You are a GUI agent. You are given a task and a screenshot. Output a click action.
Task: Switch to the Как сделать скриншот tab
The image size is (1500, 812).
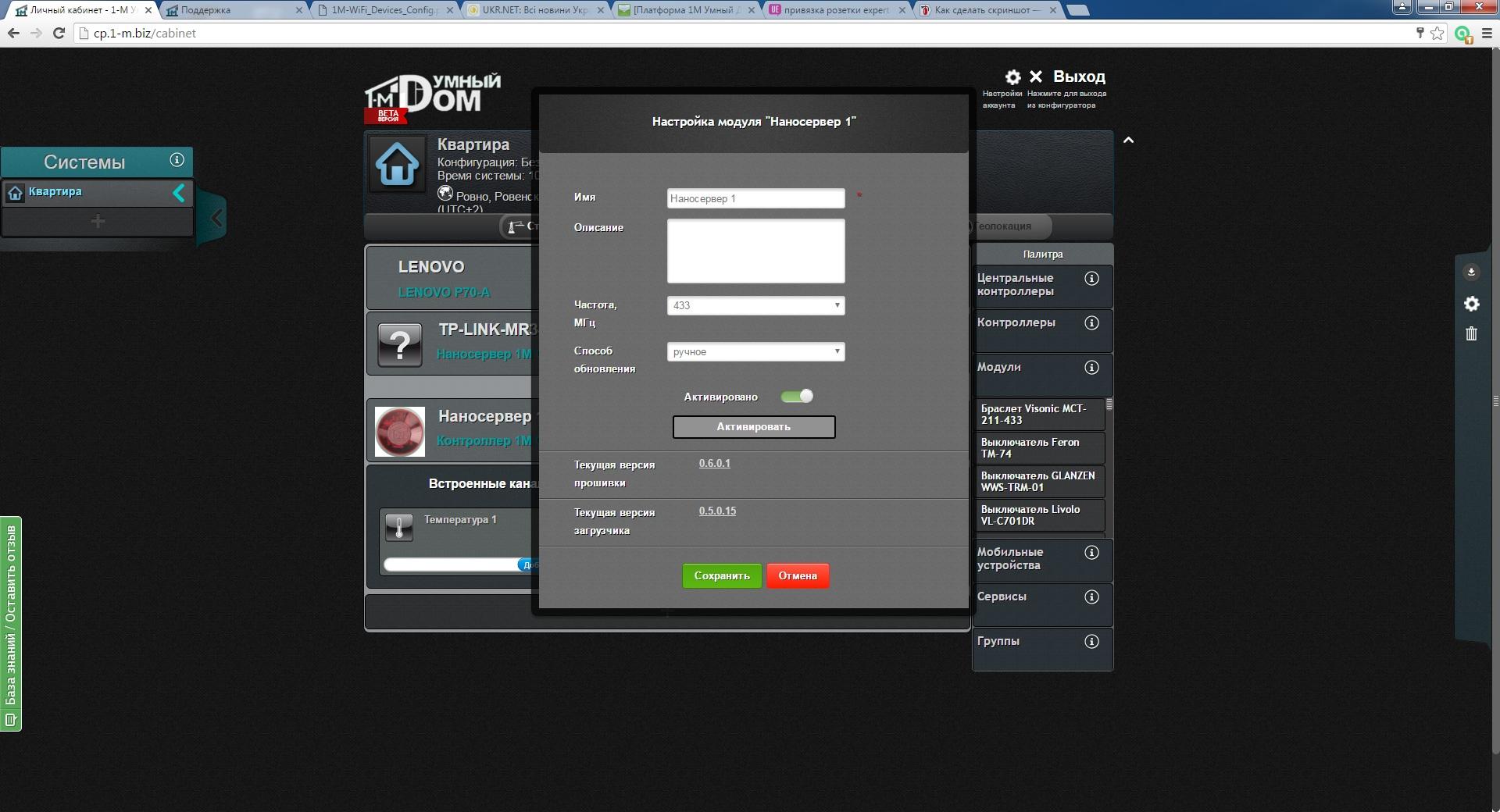tap(988, 10)
